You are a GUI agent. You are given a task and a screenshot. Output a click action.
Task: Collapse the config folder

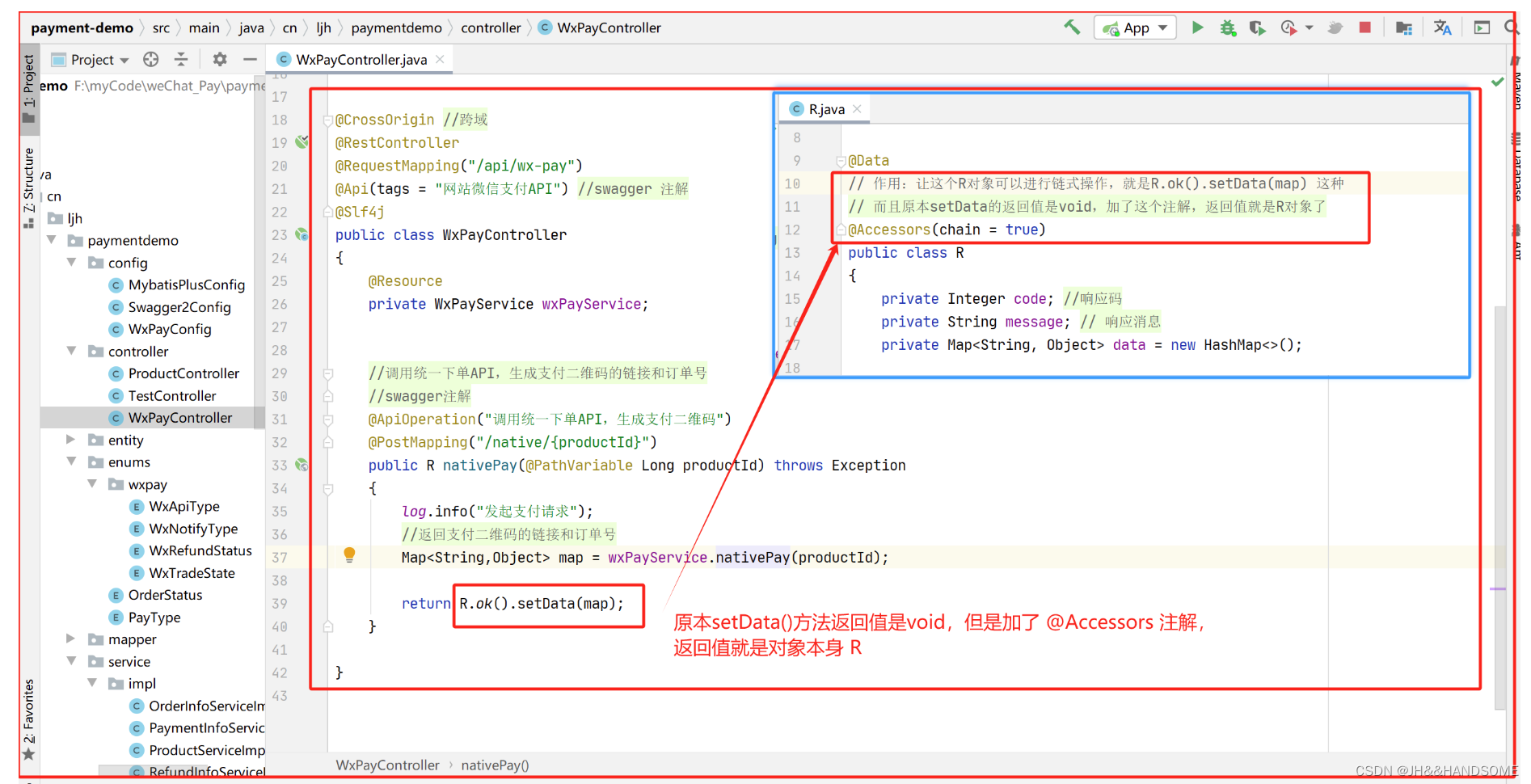(72, 262)
